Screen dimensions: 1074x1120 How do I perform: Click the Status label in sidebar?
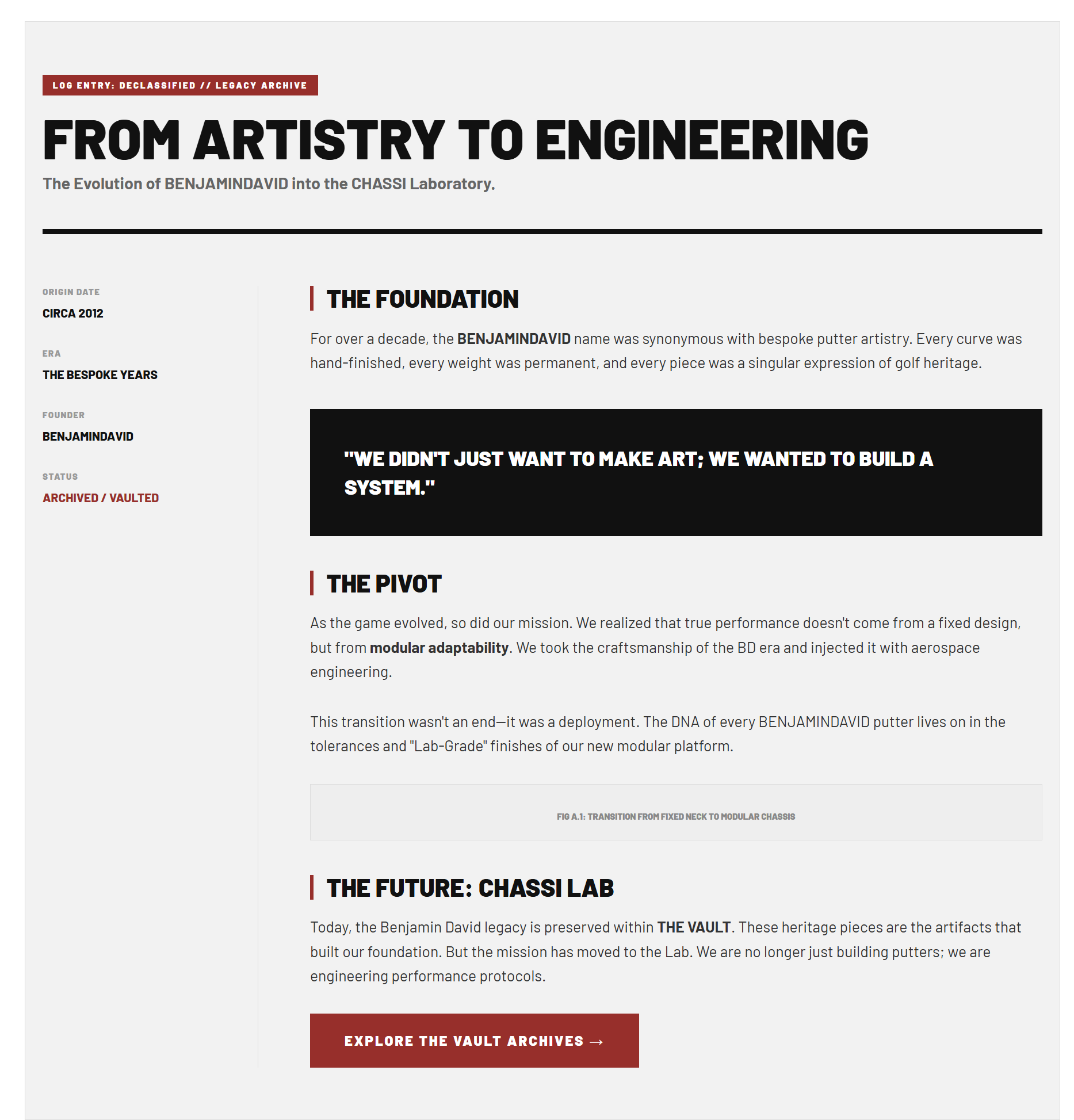[60, 477]
